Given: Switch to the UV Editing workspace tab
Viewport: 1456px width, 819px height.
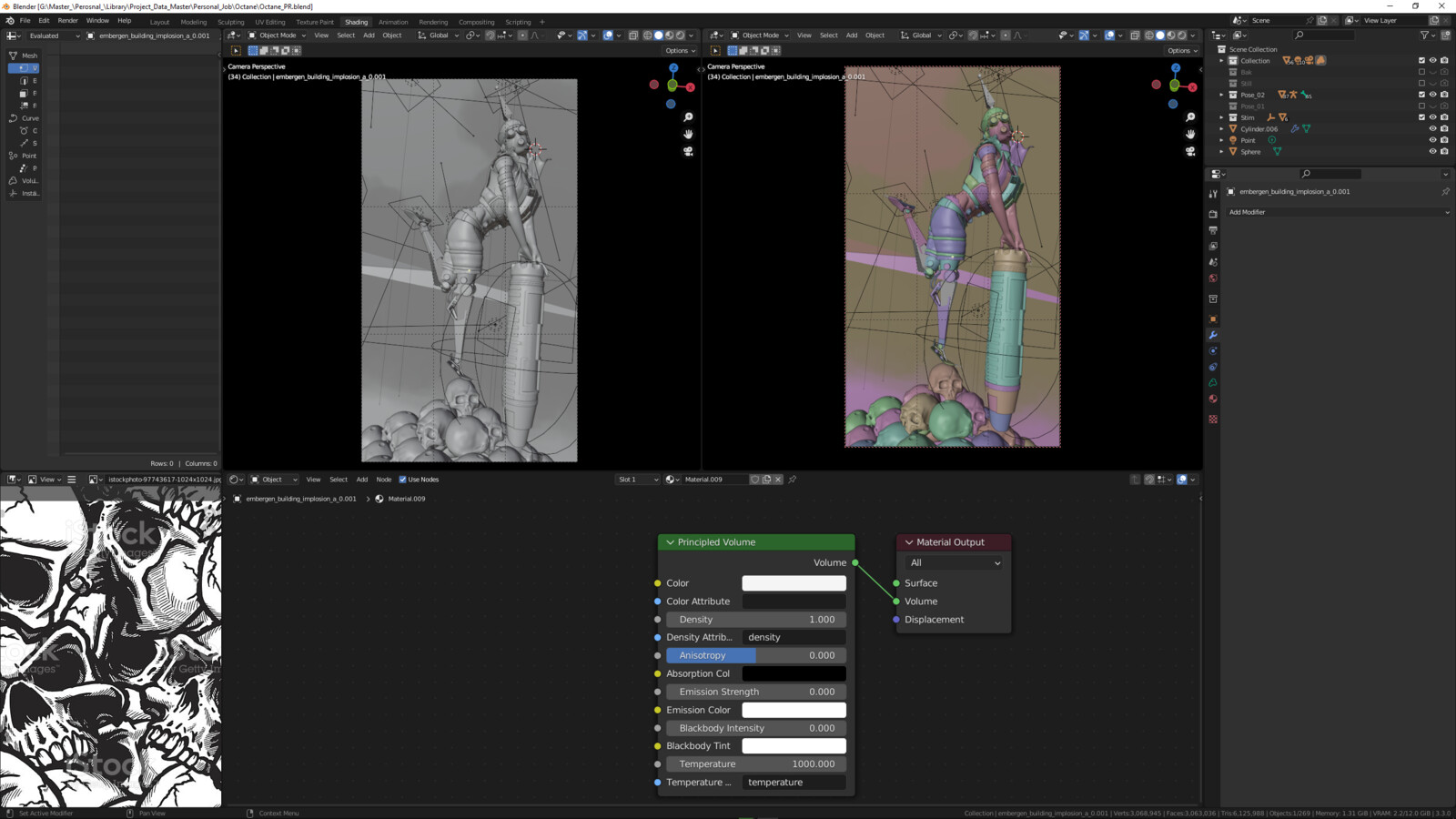Looking at the screenshot, I should click(269, 22).
